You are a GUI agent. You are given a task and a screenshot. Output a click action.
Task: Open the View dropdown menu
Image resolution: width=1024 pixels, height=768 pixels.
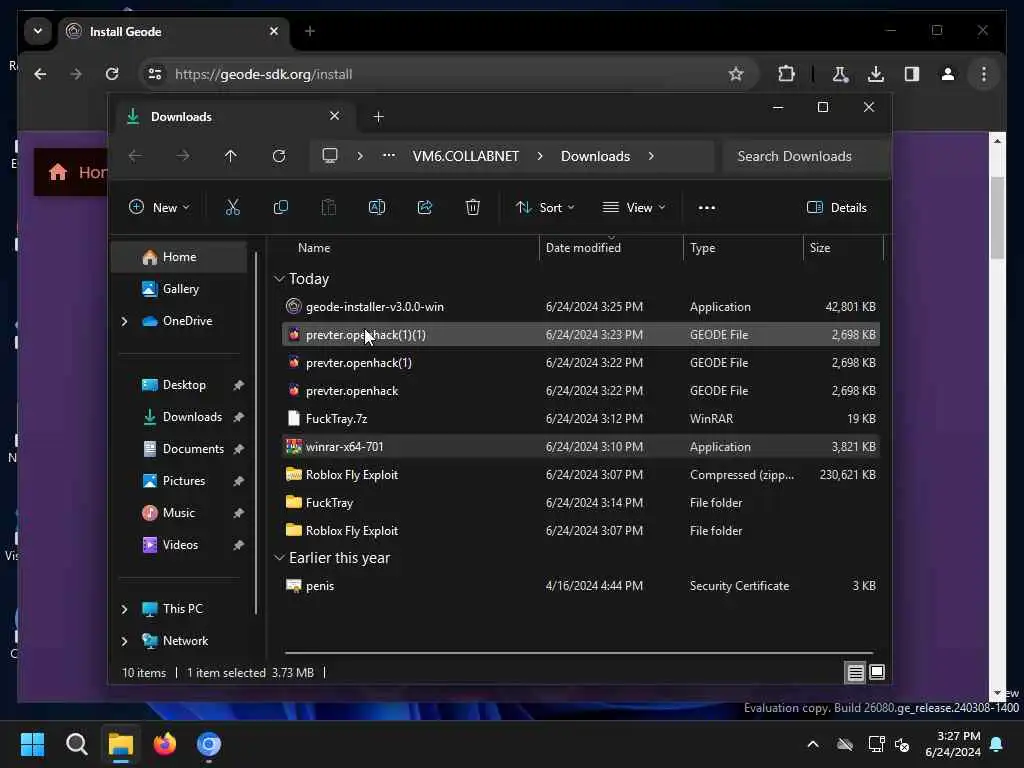coord(633,208)
